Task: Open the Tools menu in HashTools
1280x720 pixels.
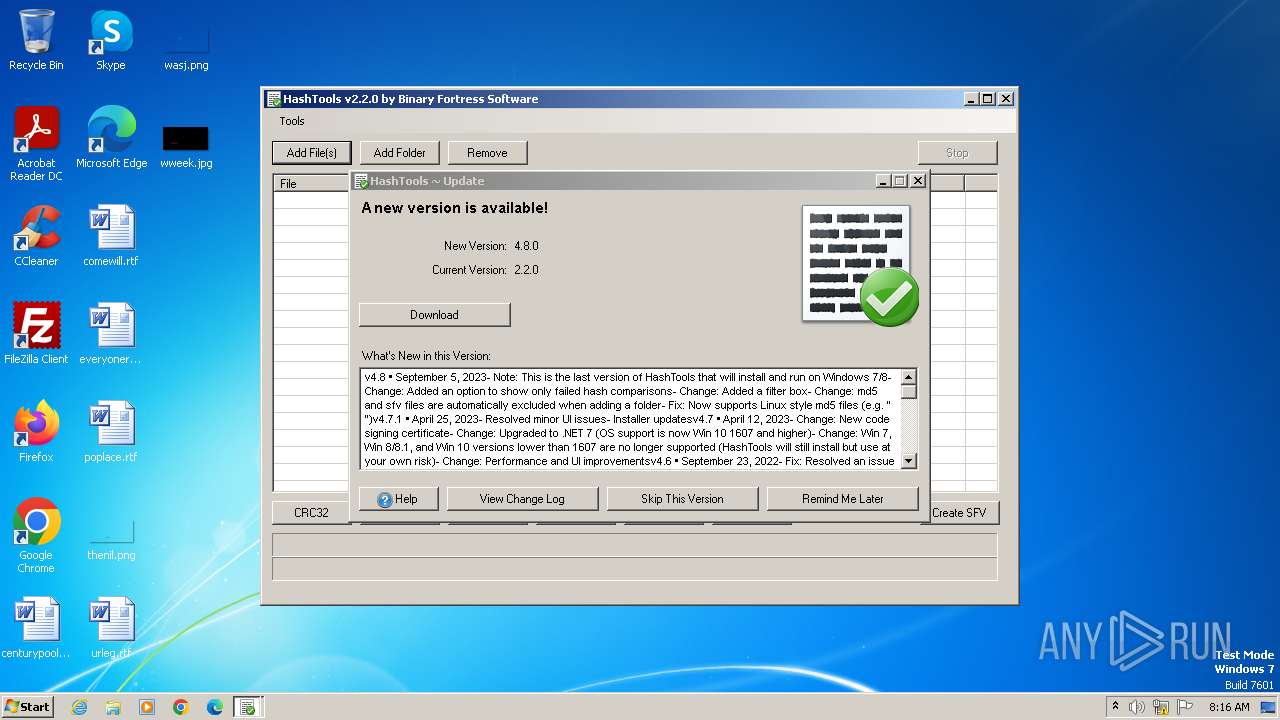Action: tap(292, 121)
